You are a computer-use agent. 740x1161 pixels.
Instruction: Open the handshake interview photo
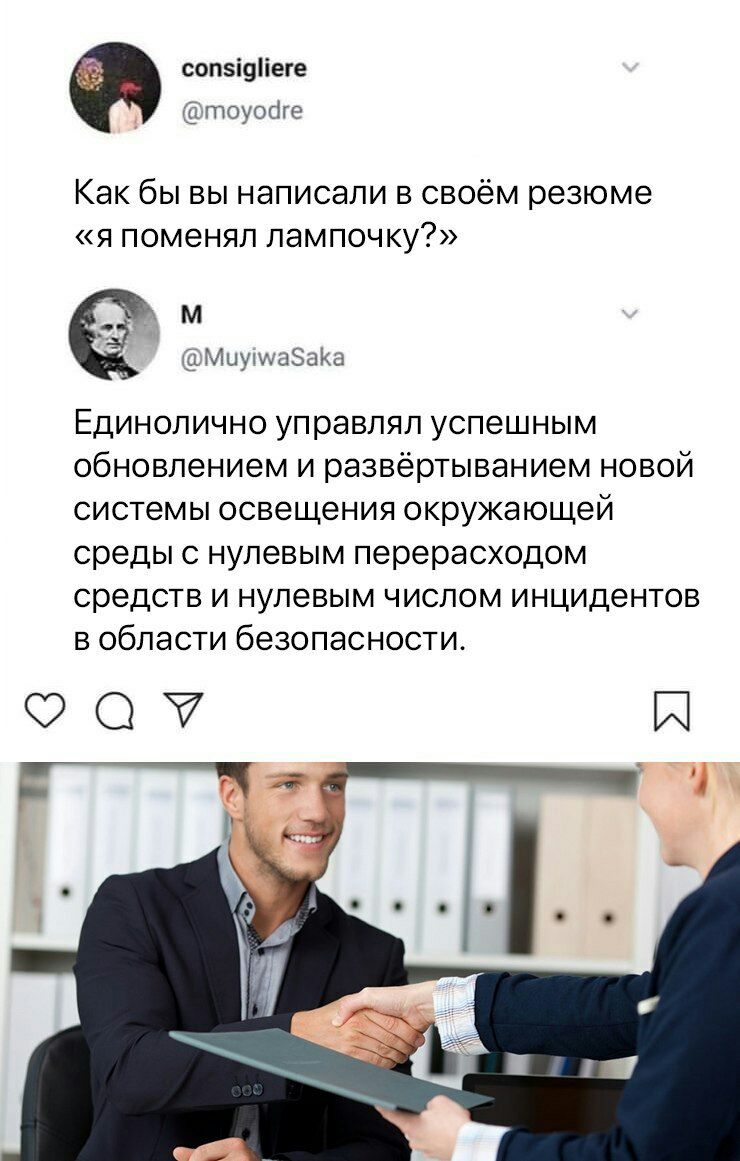pos(370,961)
